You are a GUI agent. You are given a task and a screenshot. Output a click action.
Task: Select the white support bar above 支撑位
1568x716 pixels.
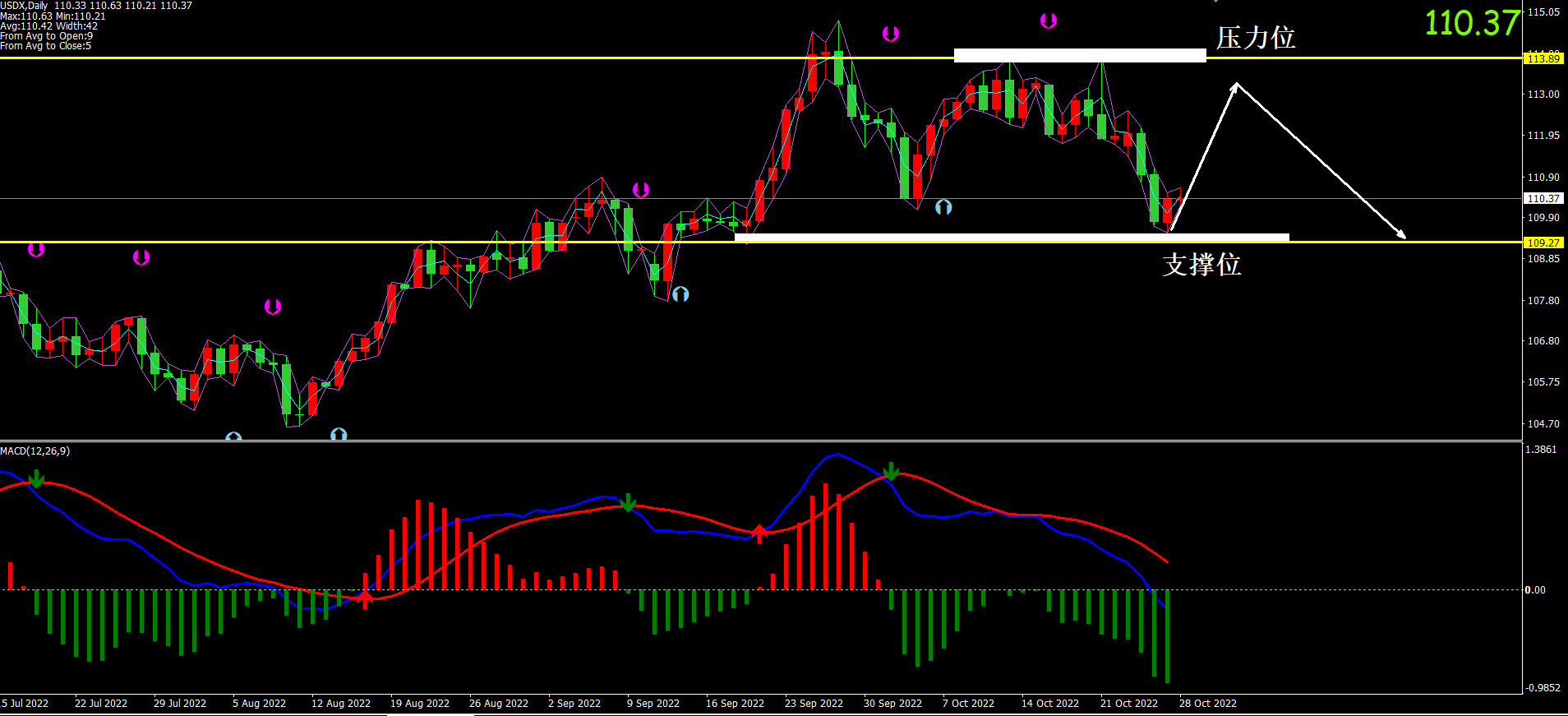(1011, 237)
